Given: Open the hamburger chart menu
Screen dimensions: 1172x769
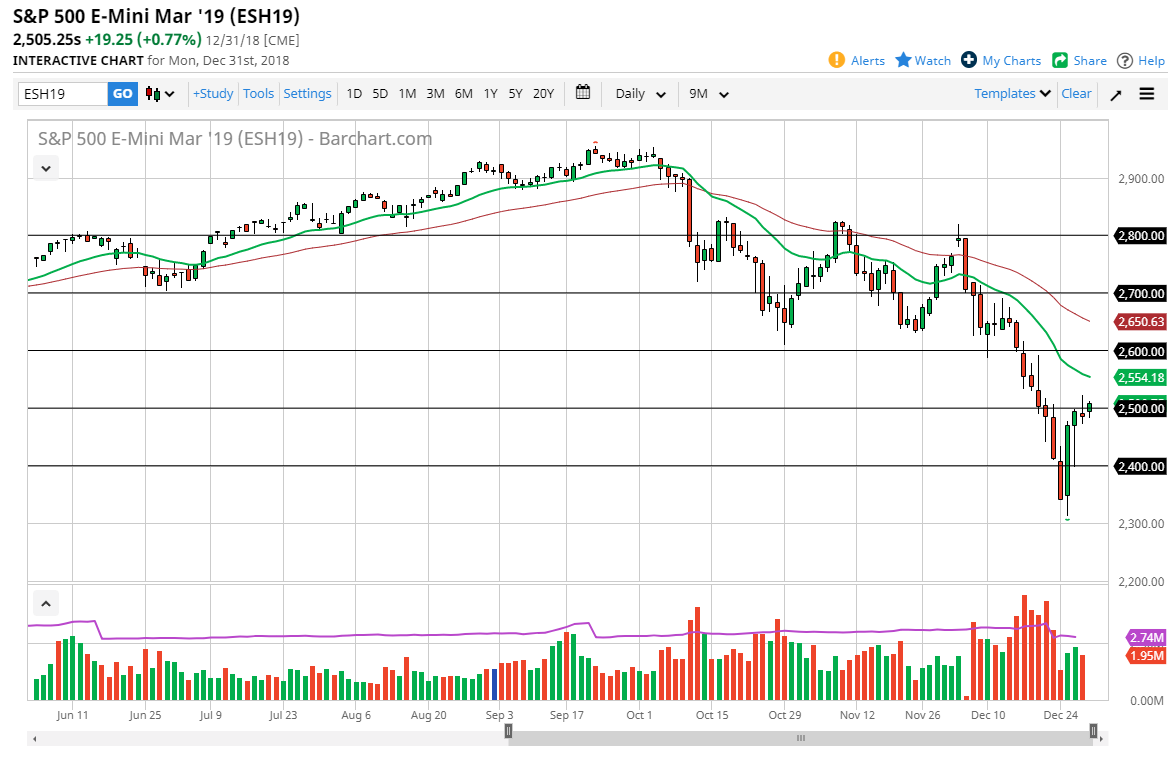Looking at the screenshot, I should coord(1146,93).
